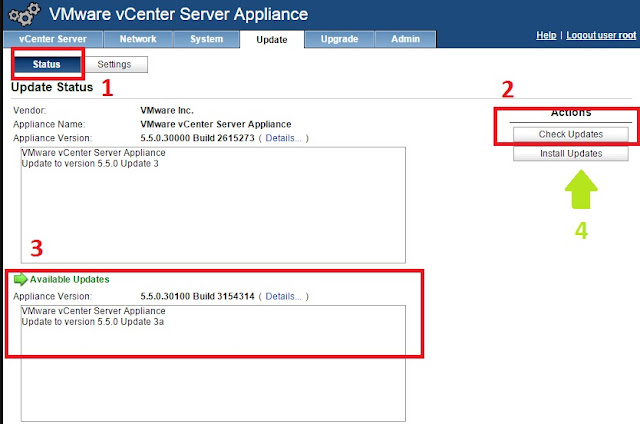Image resolution: width=640 pixels, height=424 pixels.
Task: Open the Help link
Action: (x=546, y=35)
